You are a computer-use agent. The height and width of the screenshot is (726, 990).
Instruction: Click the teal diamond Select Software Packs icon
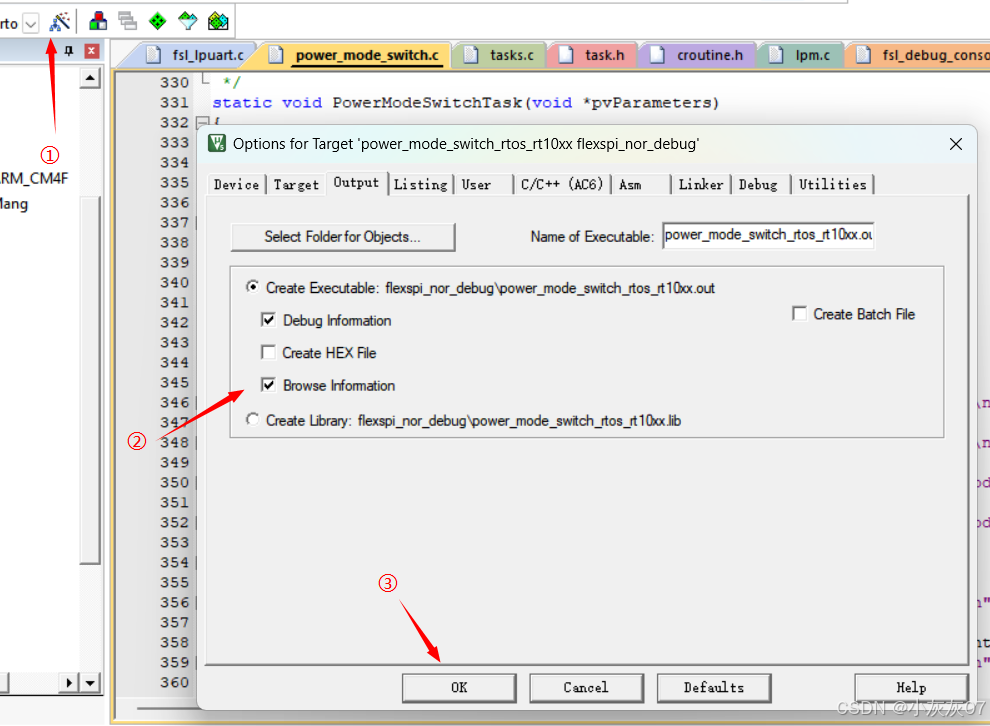pos(188,21)
